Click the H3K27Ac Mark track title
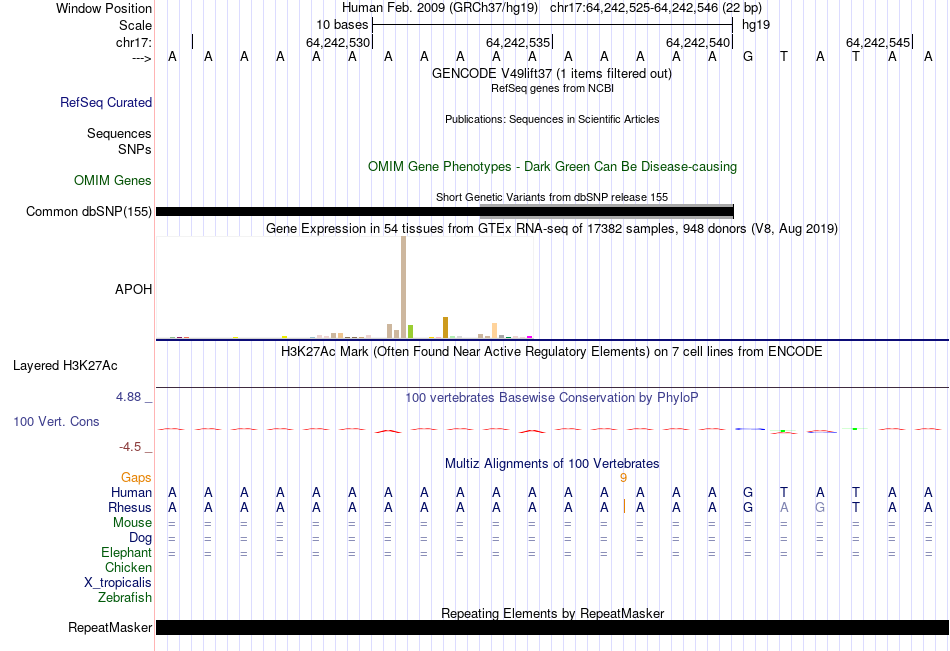950x651 pixels. [x=552, y=352]
